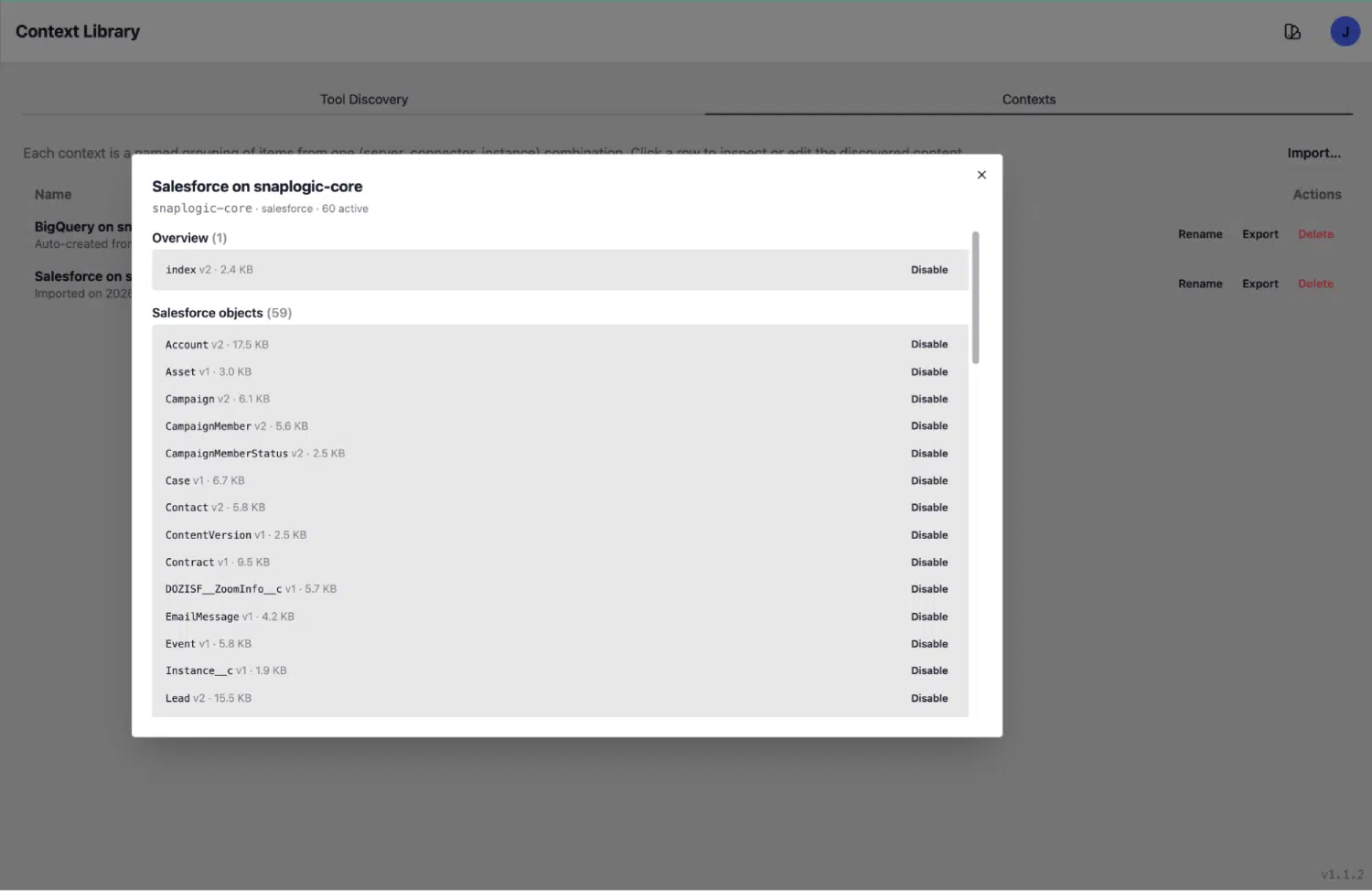Disable the Asset object
This screenshot has width=1372, height=891.
pyautogui.click(x=929, y=372)
